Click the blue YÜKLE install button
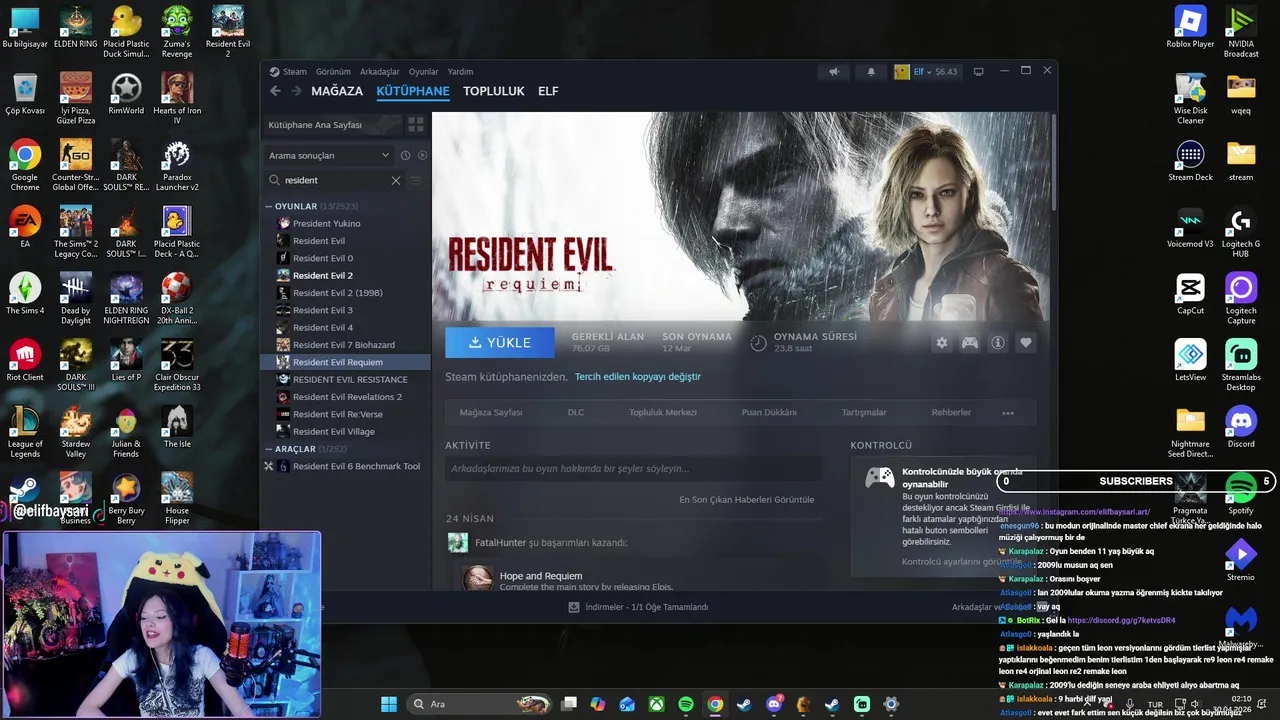This screenshot has height=720, width=1280. tap(500, 342)
